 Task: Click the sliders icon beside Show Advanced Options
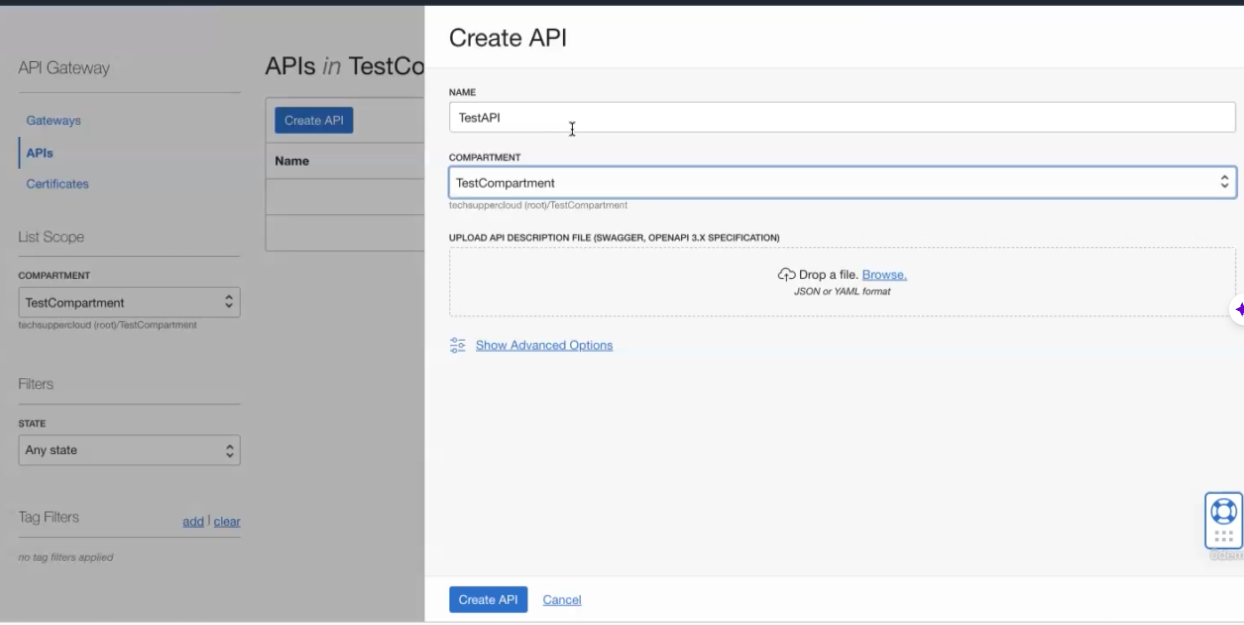458,345
